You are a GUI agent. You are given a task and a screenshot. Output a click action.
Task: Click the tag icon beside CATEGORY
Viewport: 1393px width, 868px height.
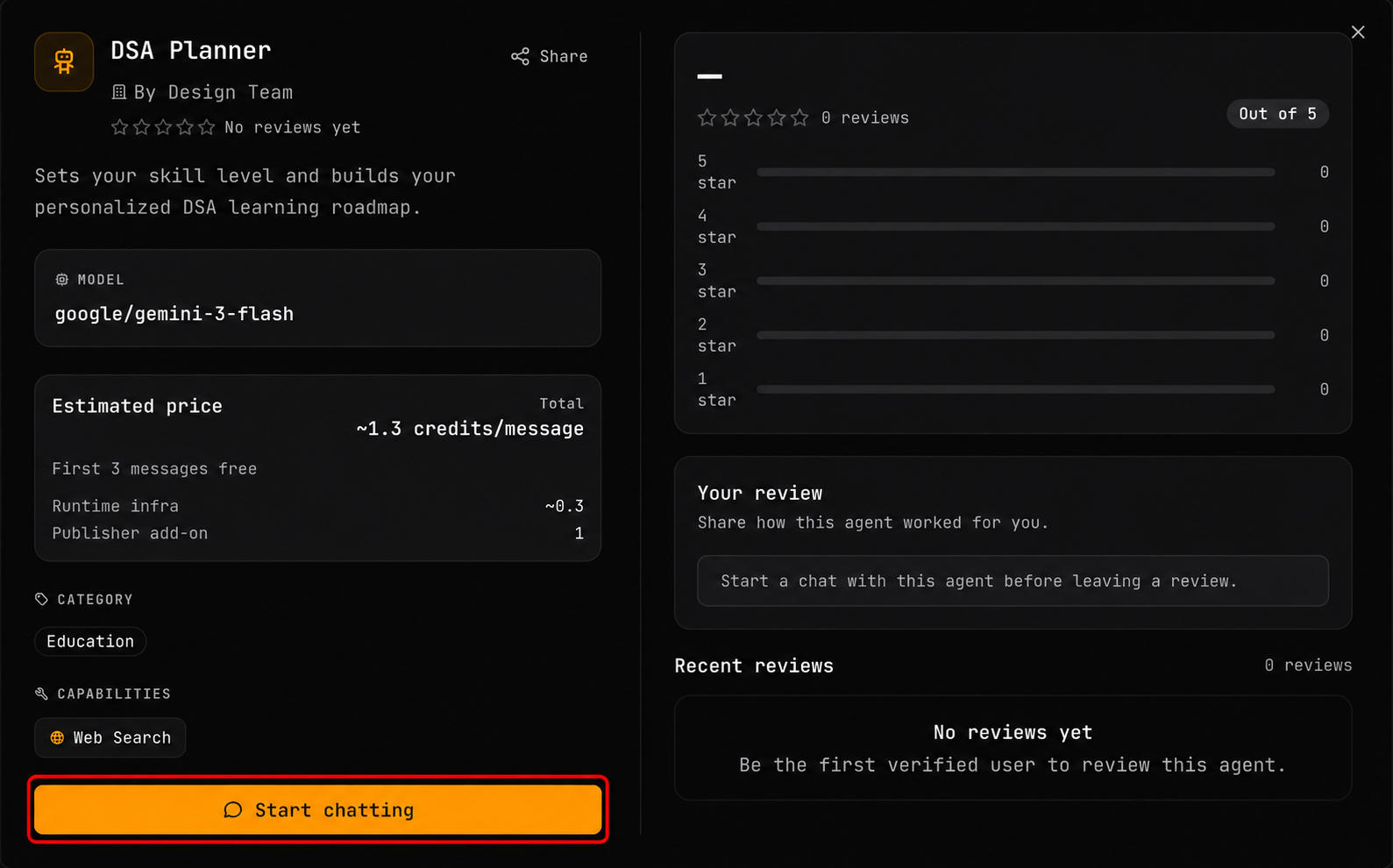[x=41, y=599]
